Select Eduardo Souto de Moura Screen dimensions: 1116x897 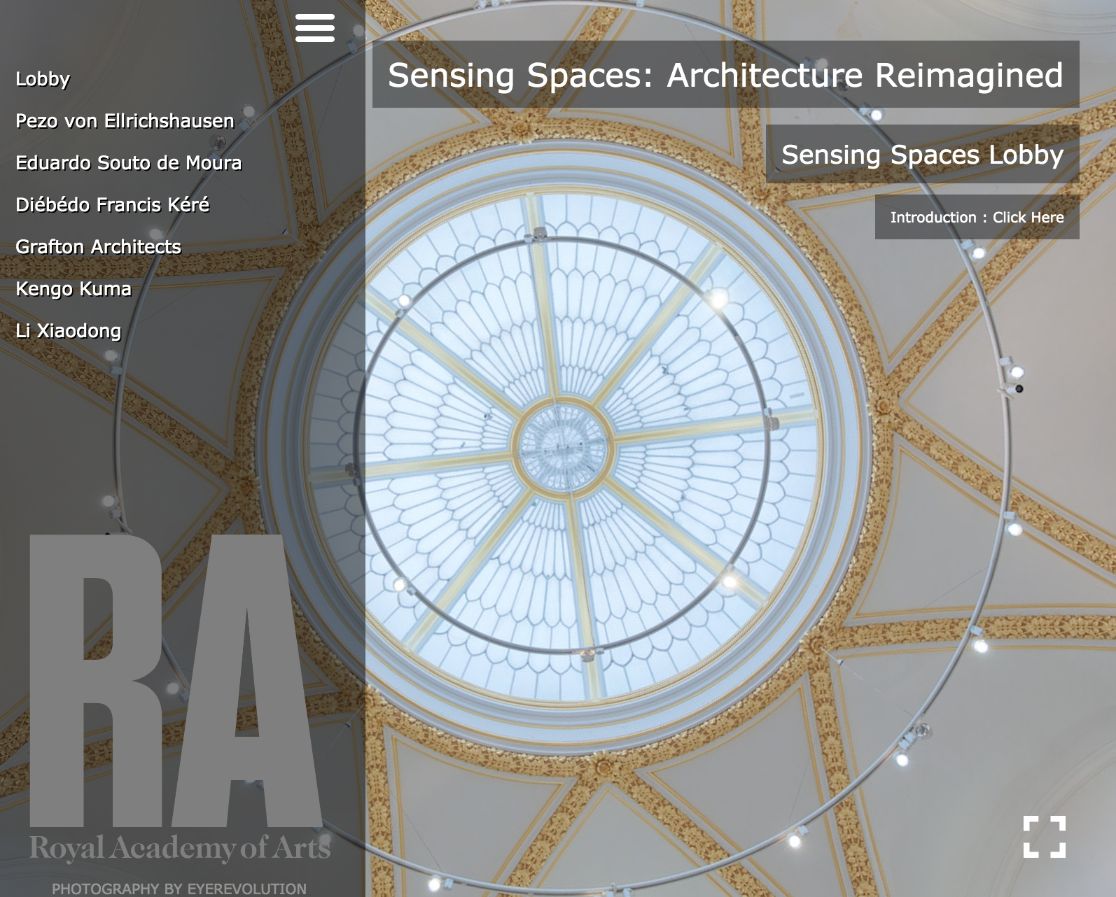pyautogui.click(x=129, y=163)
